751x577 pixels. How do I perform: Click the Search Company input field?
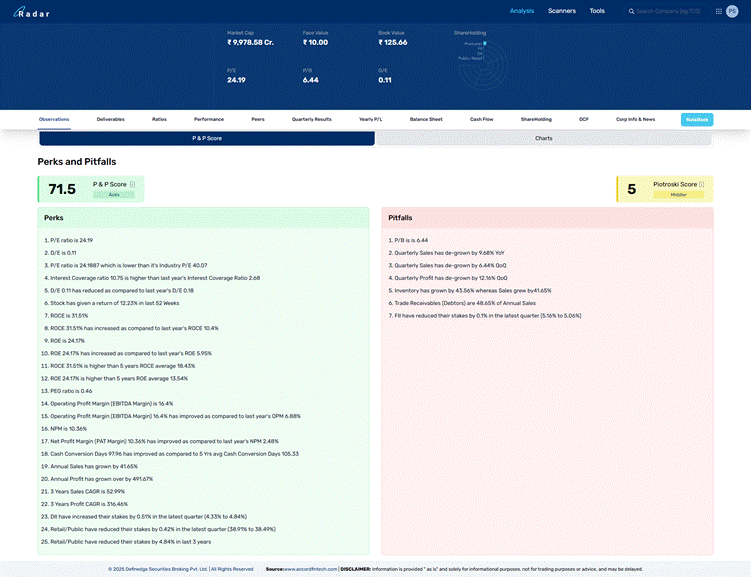(x=668, y=11)
